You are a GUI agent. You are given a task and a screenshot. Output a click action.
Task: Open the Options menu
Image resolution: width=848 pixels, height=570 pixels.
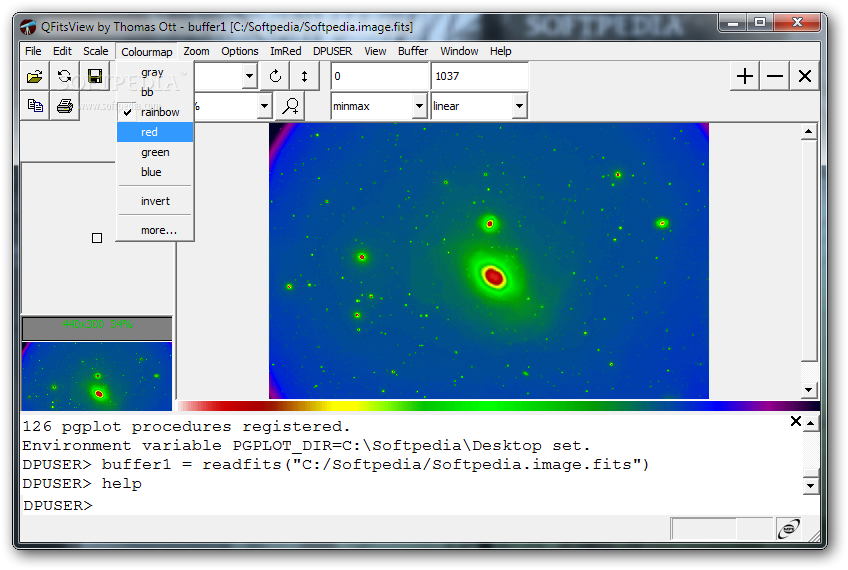coord(240,51)
